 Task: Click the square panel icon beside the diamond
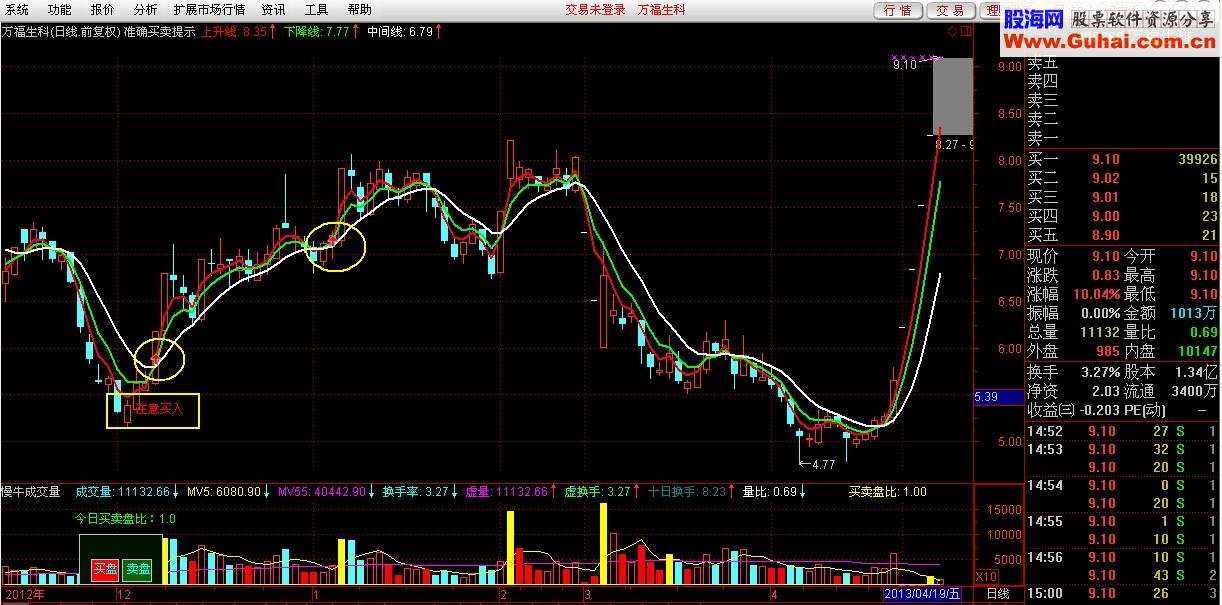click(x=966, y=31)
